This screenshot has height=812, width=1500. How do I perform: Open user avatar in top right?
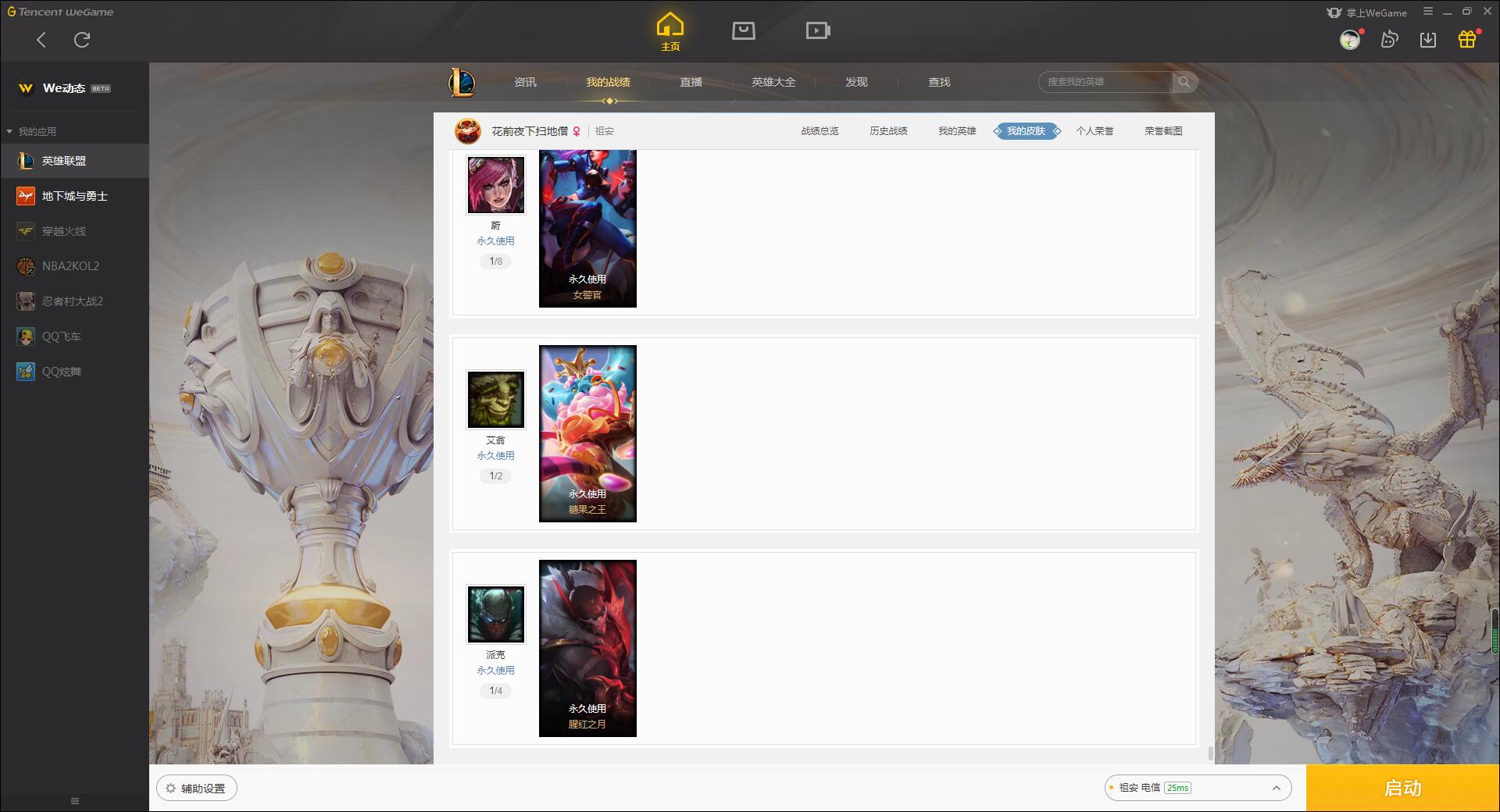1350,40
